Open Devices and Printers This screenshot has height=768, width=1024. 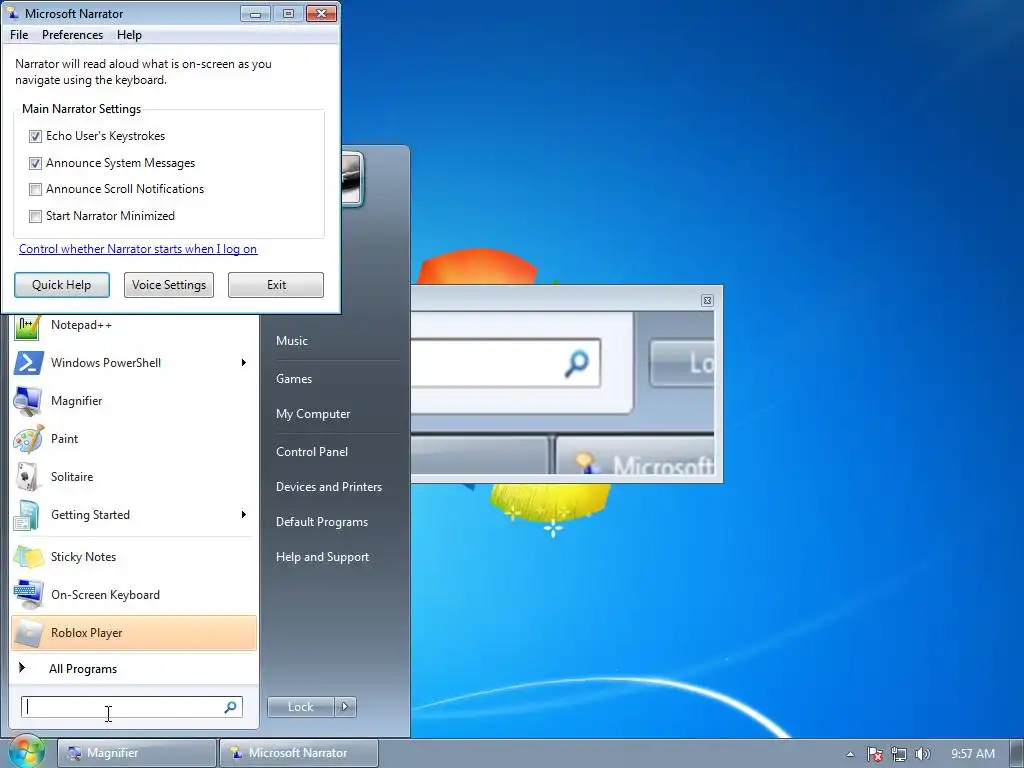(x=328, y=487)
